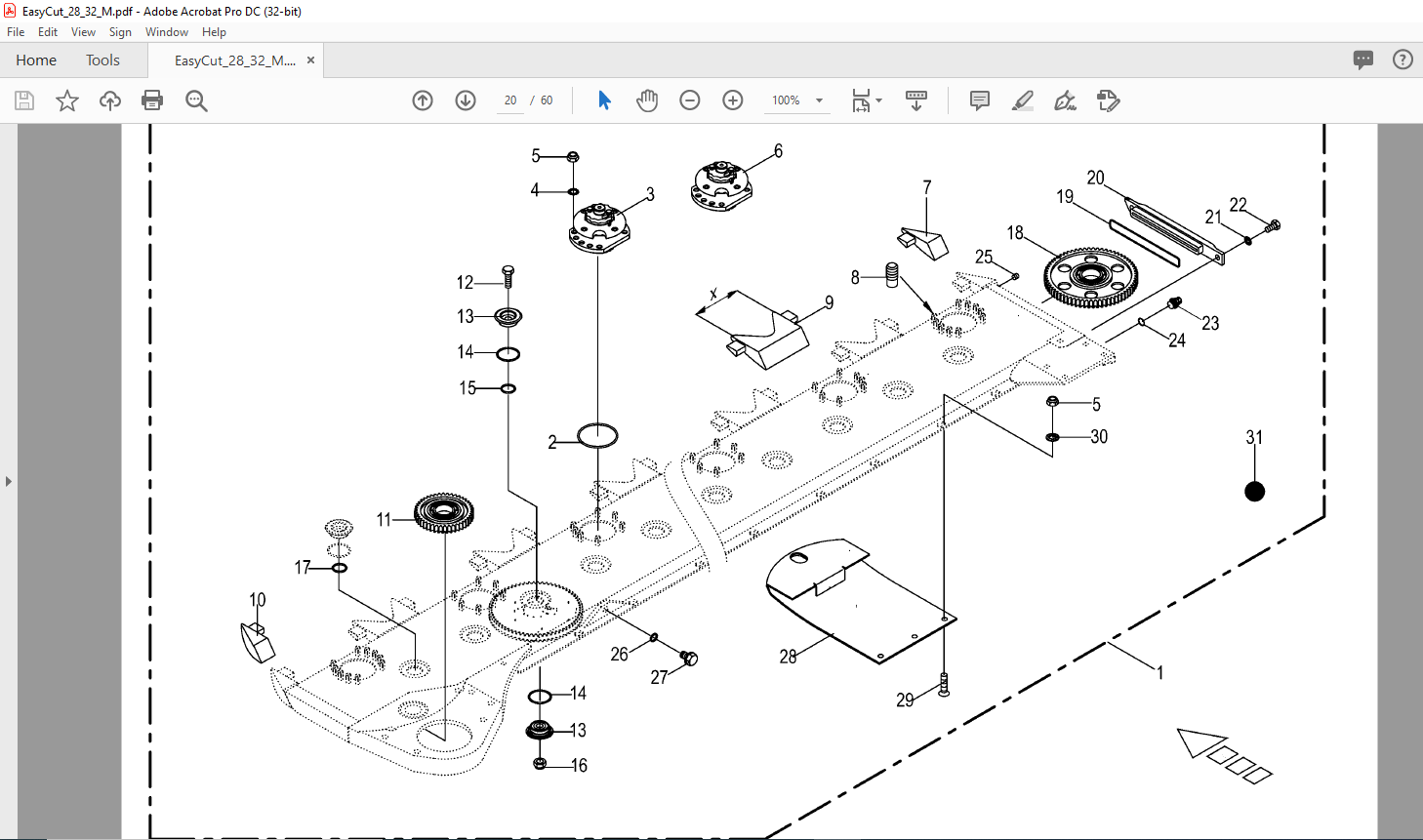The width and height of the screenshot is (1423, 840).
Task: Click part number 6 label in the diagram
Action: point(778,151)
